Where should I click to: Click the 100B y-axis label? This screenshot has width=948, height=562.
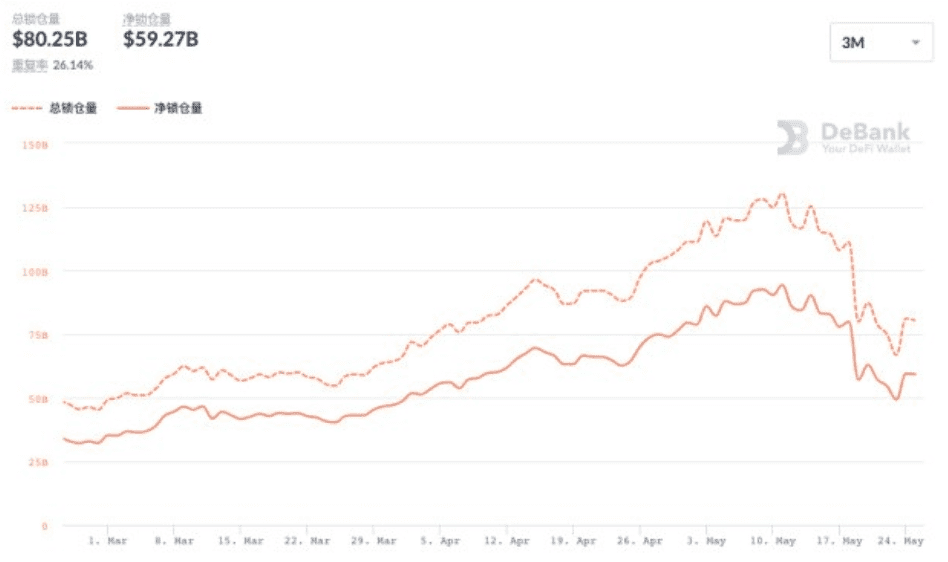coord(34,271)
